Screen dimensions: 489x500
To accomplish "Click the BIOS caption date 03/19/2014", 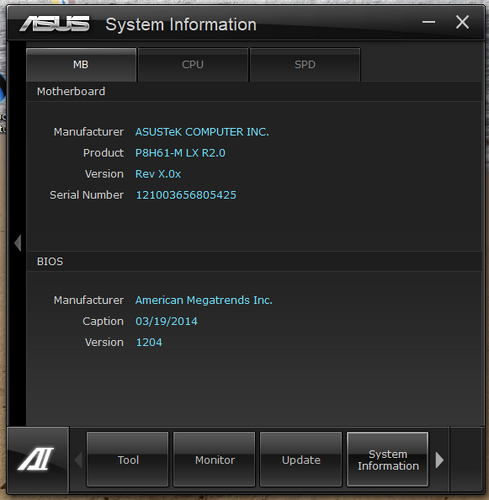I will (166, 321).
